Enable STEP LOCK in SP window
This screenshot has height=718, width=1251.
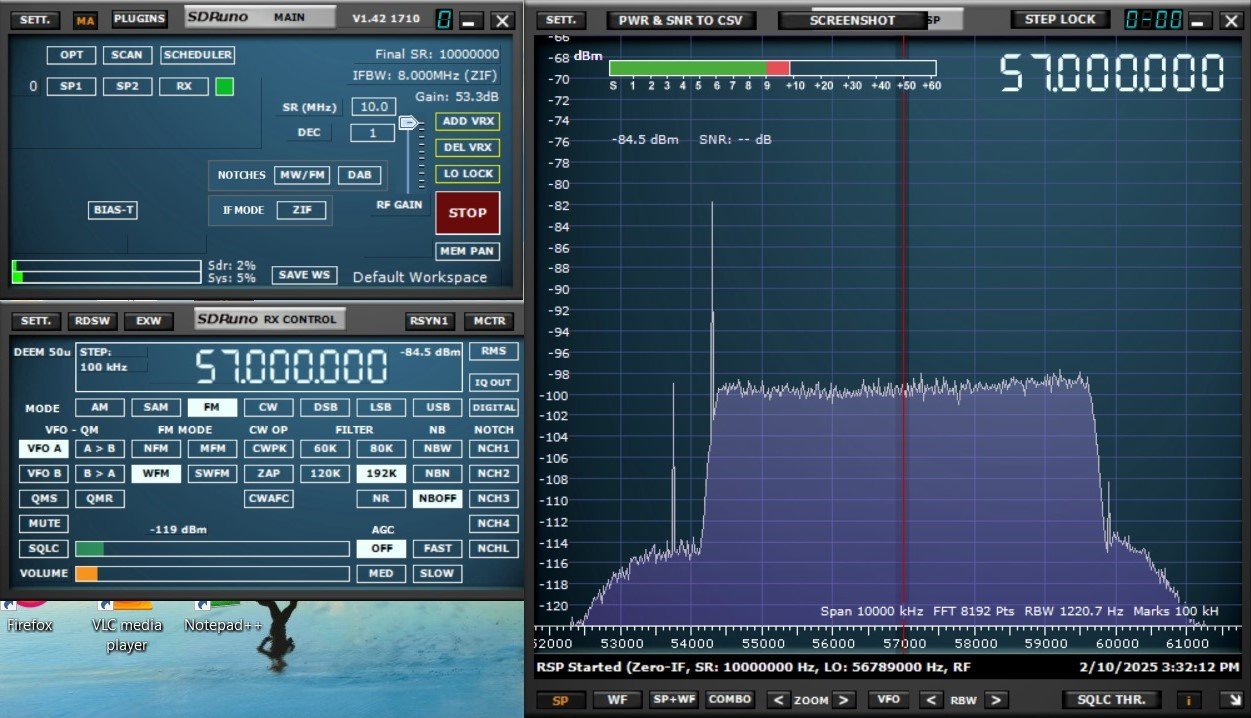(1061, 20)
